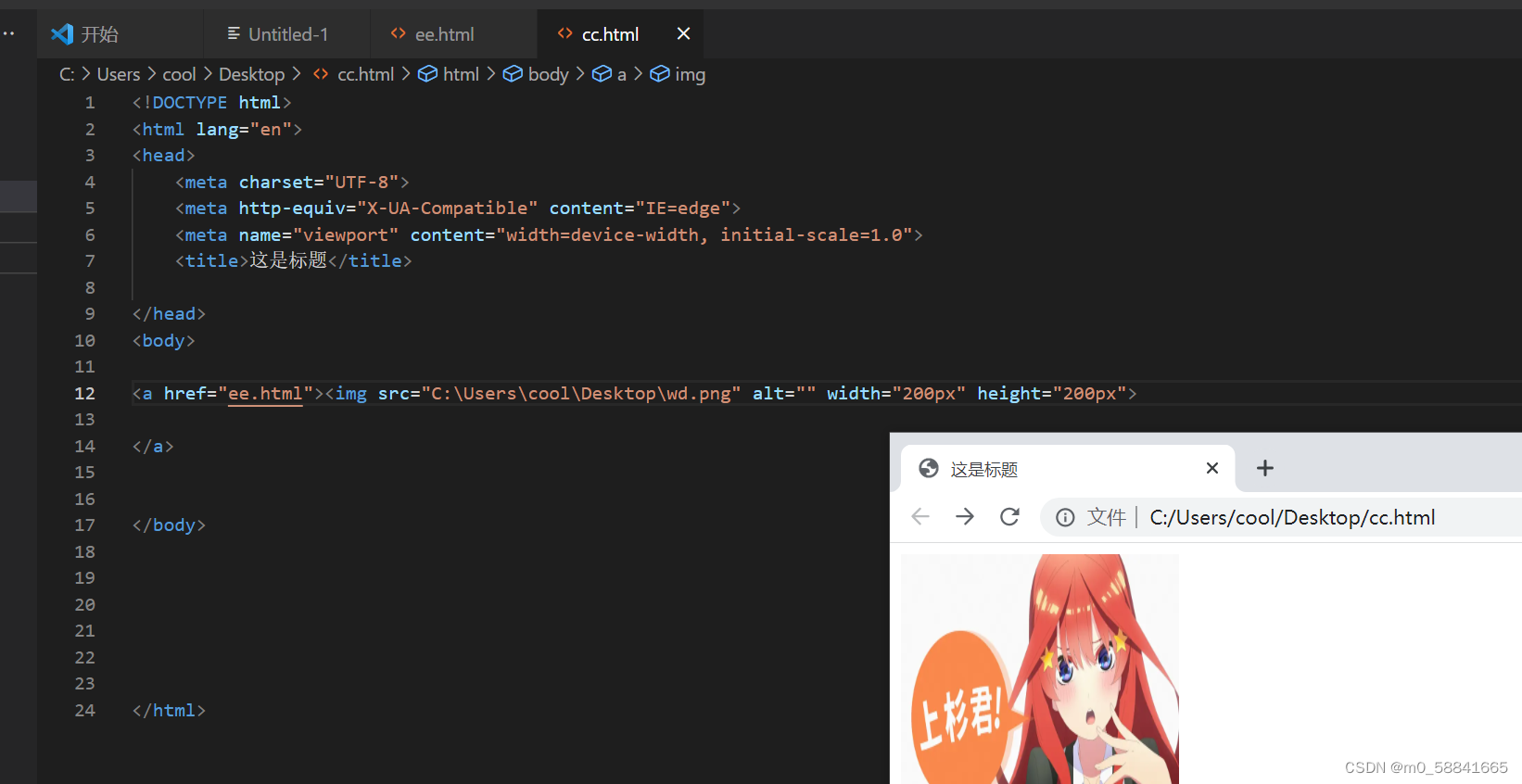Image resolution: width=1522 pixels, height=784 pixels.
Task: Open the a symbol breadcrumb
Action: click(x=621, y=74)
